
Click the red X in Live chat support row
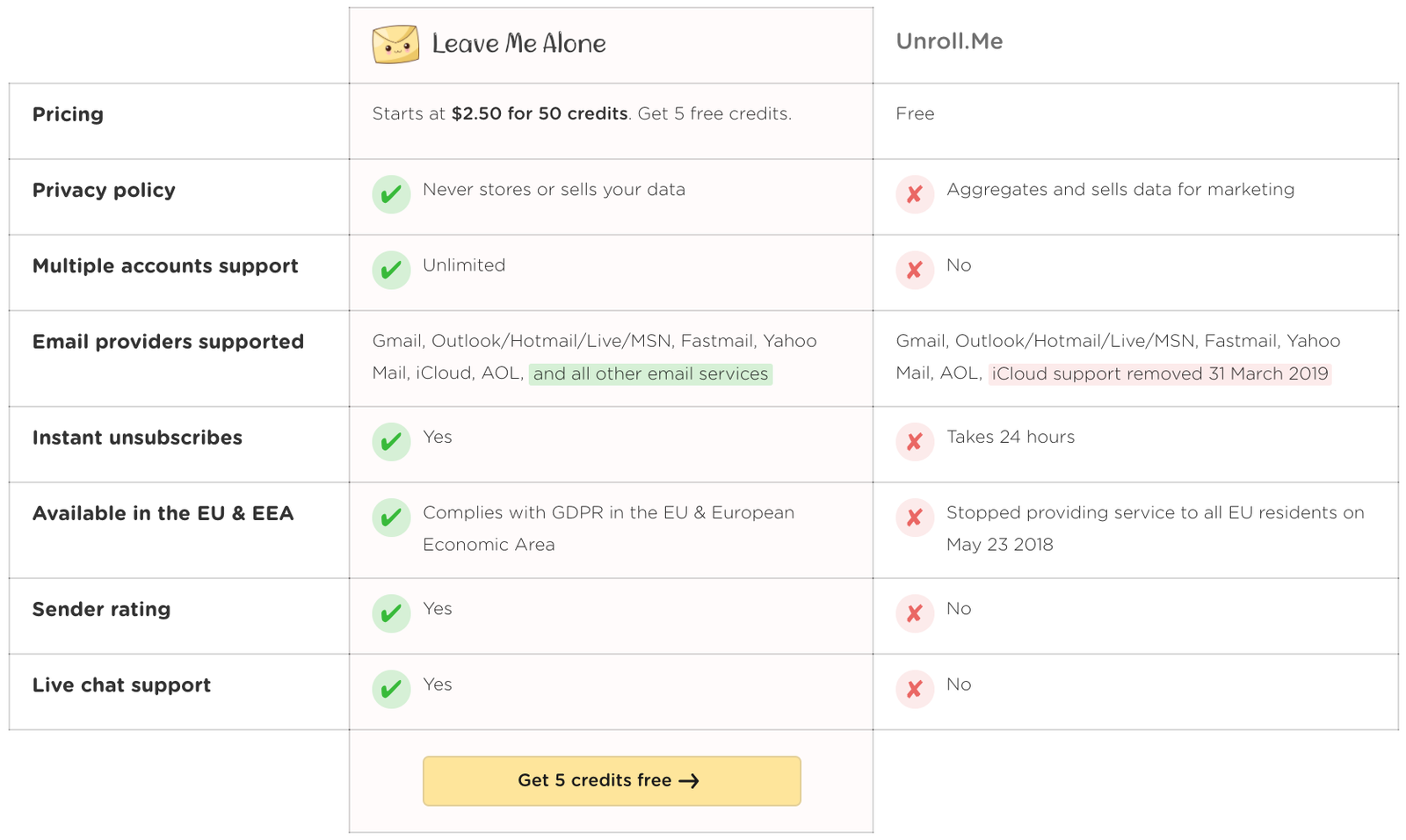[x=915, y=688]
